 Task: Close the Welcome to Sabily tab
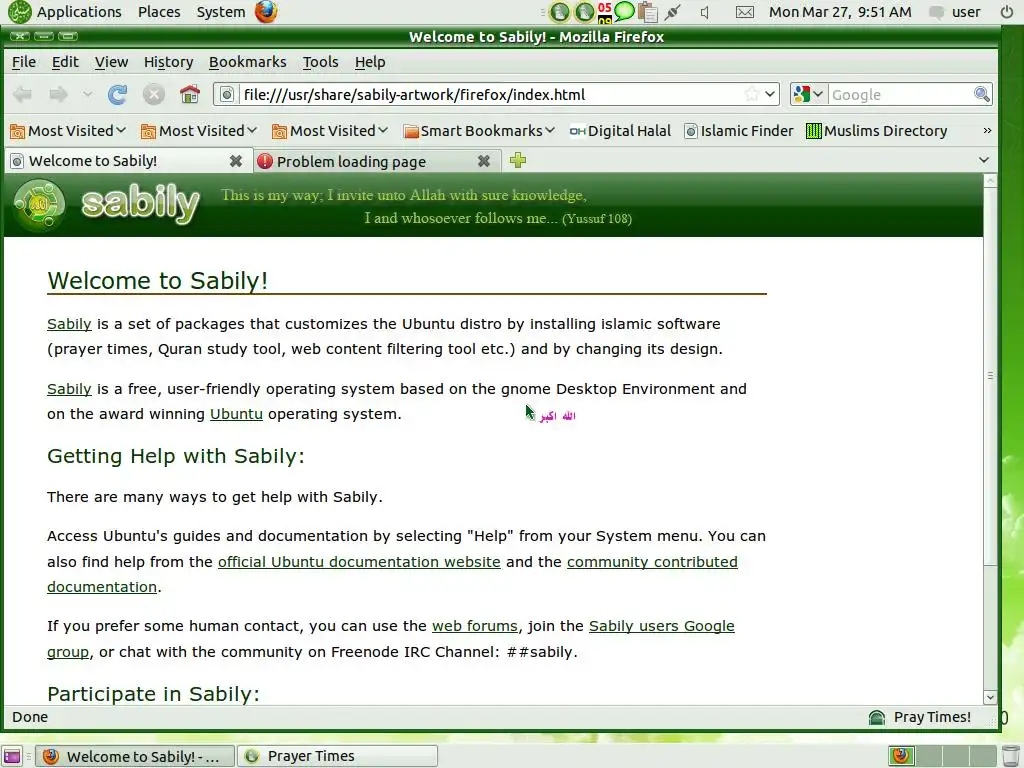tap(236, 161)
